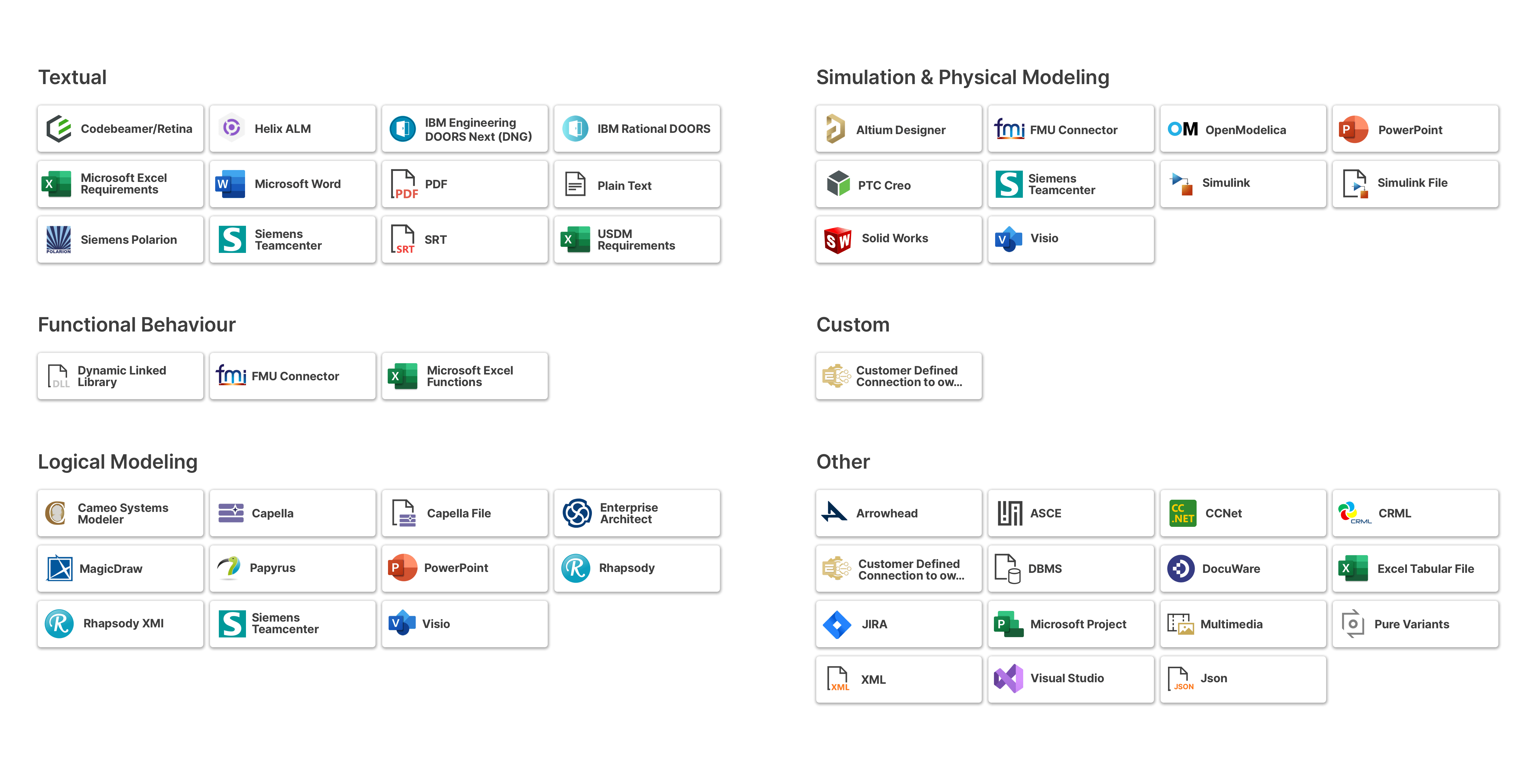1534x784 pixels.
Task: Click the Capella File icon
Action: point(404,513)
